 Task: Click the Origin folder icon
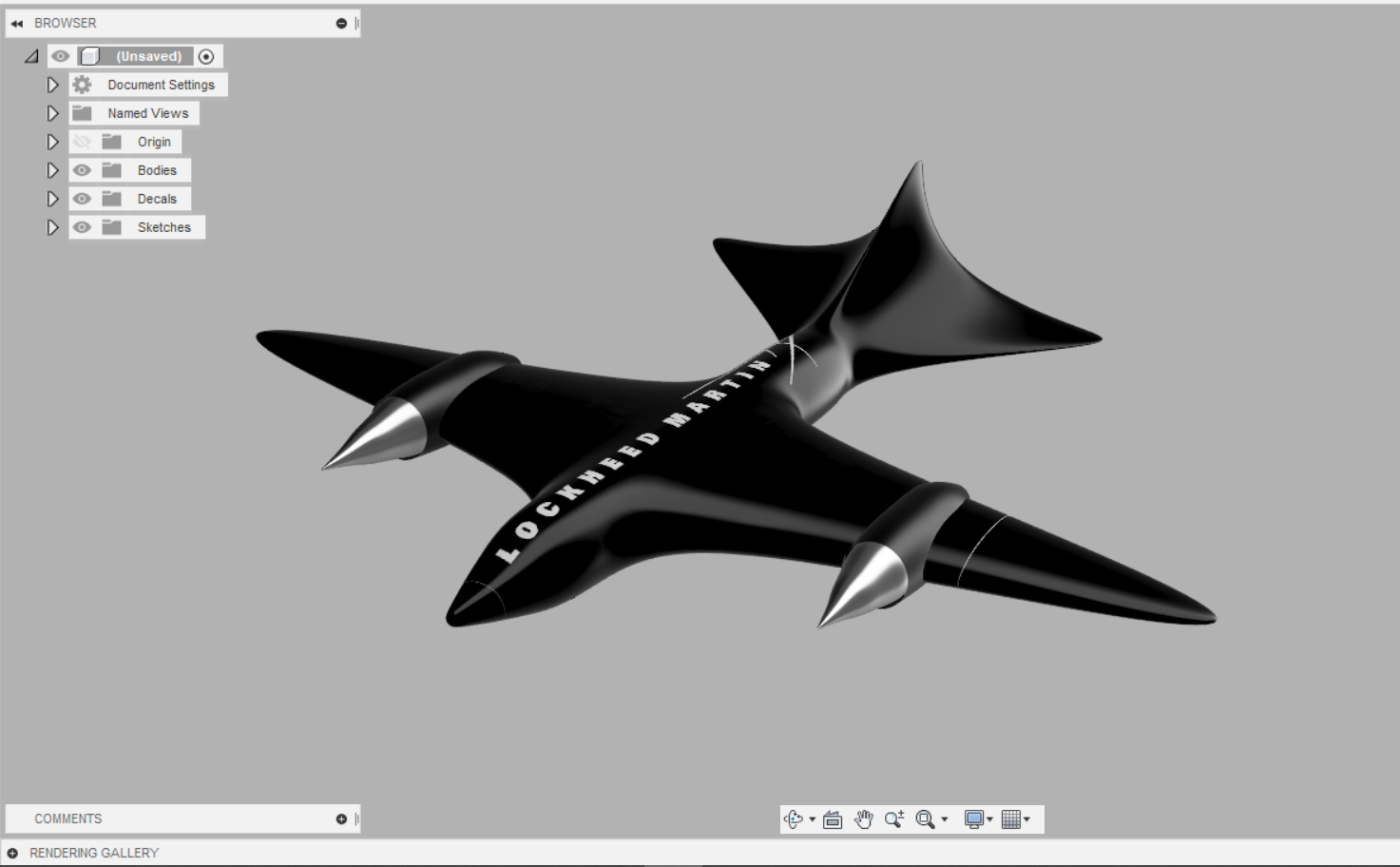(x=112, y=142)
